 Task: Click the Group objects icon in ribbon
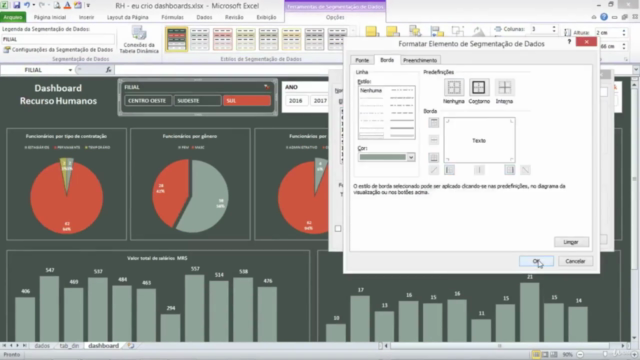[x=458, y=32]
